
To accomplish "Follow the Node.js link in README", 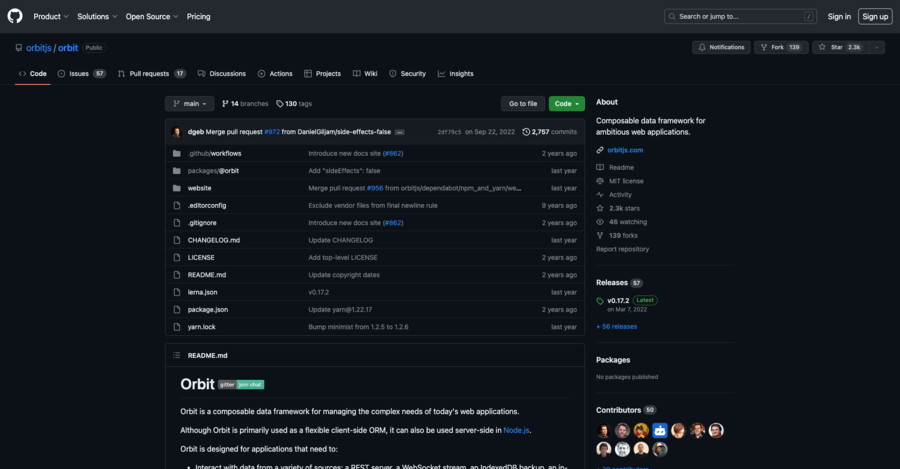I will (x=516, y=430).
